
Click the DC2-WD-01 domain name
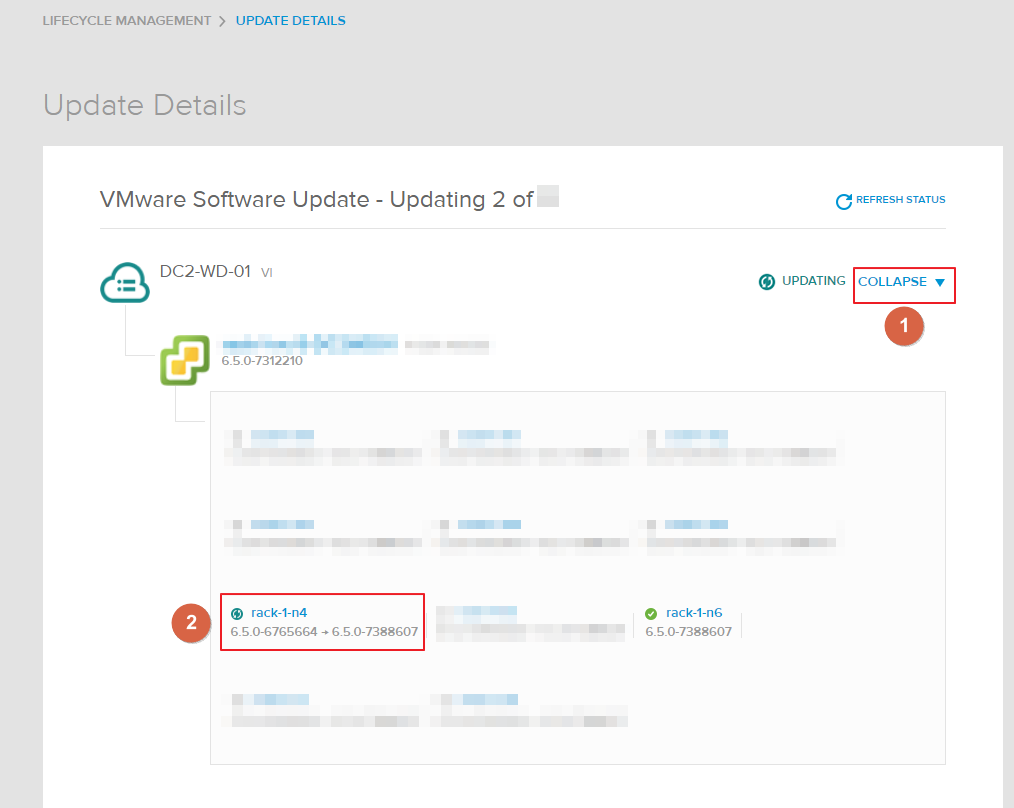point(205,271)
